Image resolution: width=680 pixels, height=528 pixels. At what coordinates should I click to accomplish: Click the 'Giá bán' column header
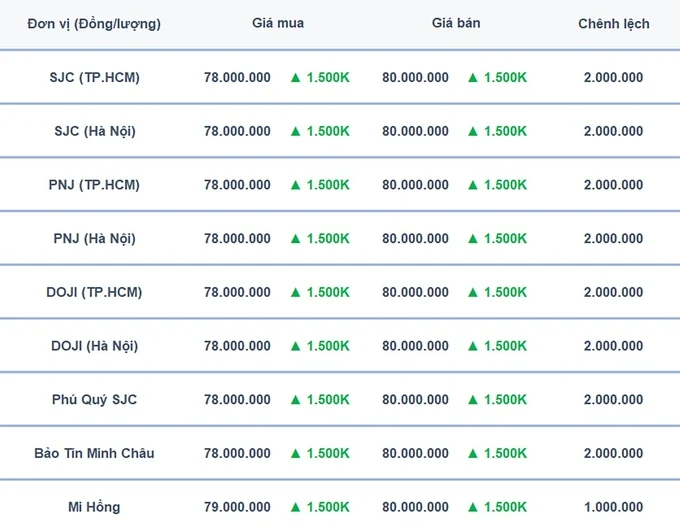(x=456, y=23)
